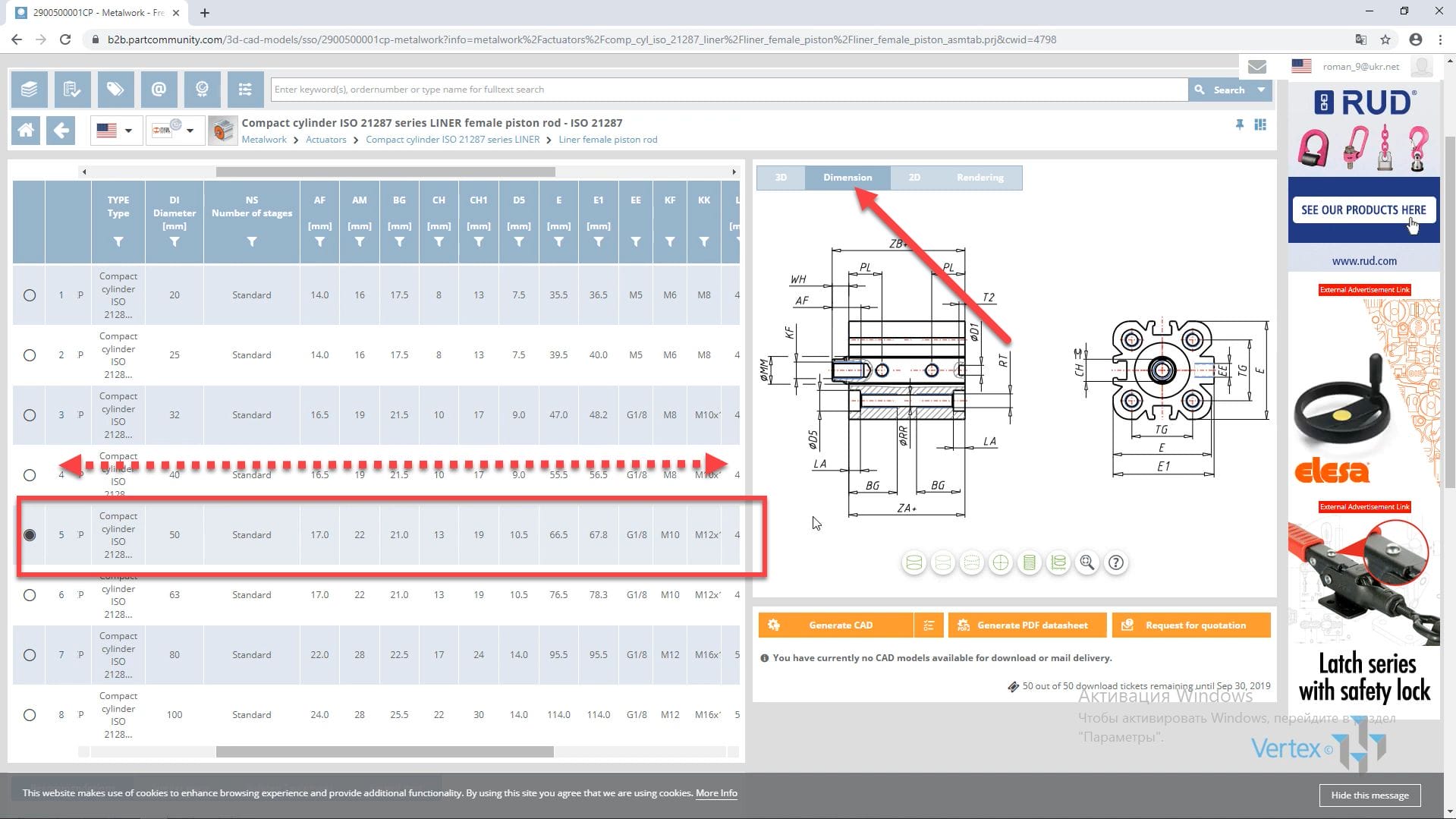Open the Metalwork breadcrumb link
The width and height of the screenshot is (1456, 819).
pos(264,140)
